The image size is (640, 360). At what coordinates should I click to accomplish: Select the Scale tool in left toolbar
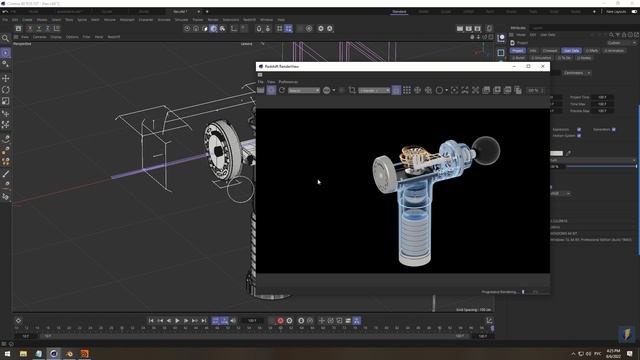click(6, 101)
